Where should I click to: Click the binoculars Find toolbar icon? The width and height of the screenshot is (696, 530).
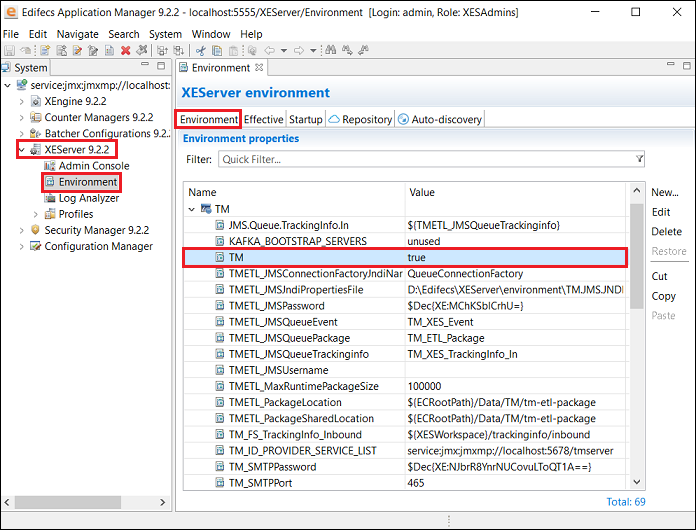tap(331, 50)
